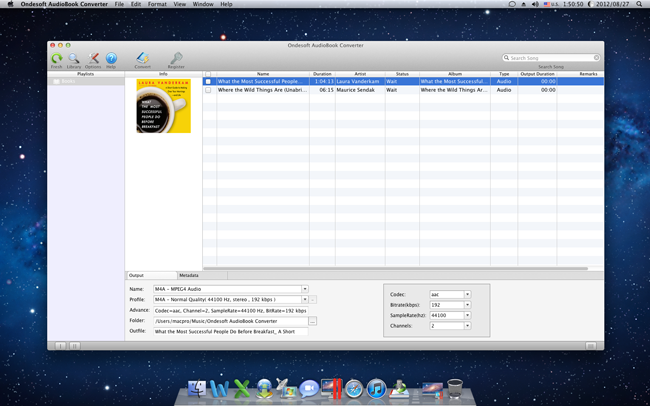The height and width of the screenshot is (406, 650).
Task: Launch Safari from the dock
Action: click(354, 389)
